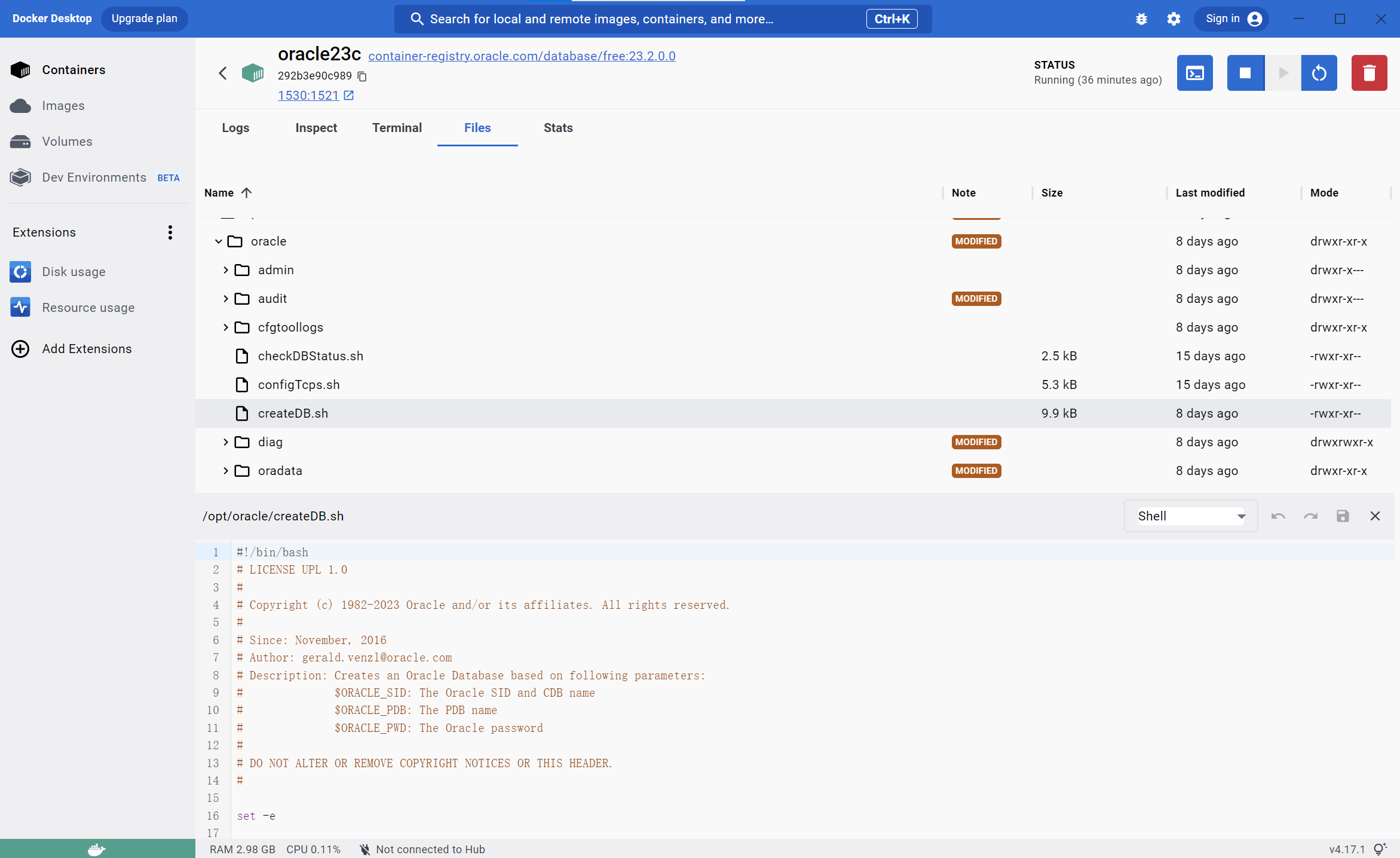Switch to the Inspect tab

(x=316, y=128)
